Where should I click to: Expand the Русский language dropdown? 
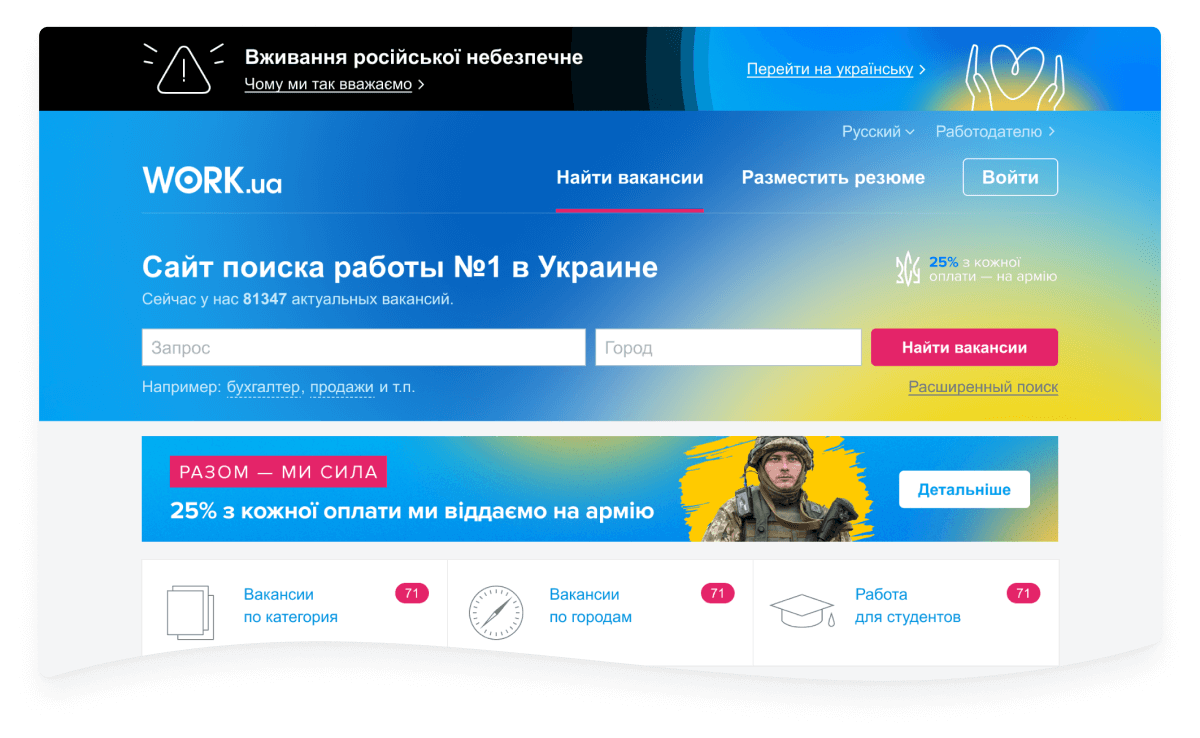click(x=878, y=131)
